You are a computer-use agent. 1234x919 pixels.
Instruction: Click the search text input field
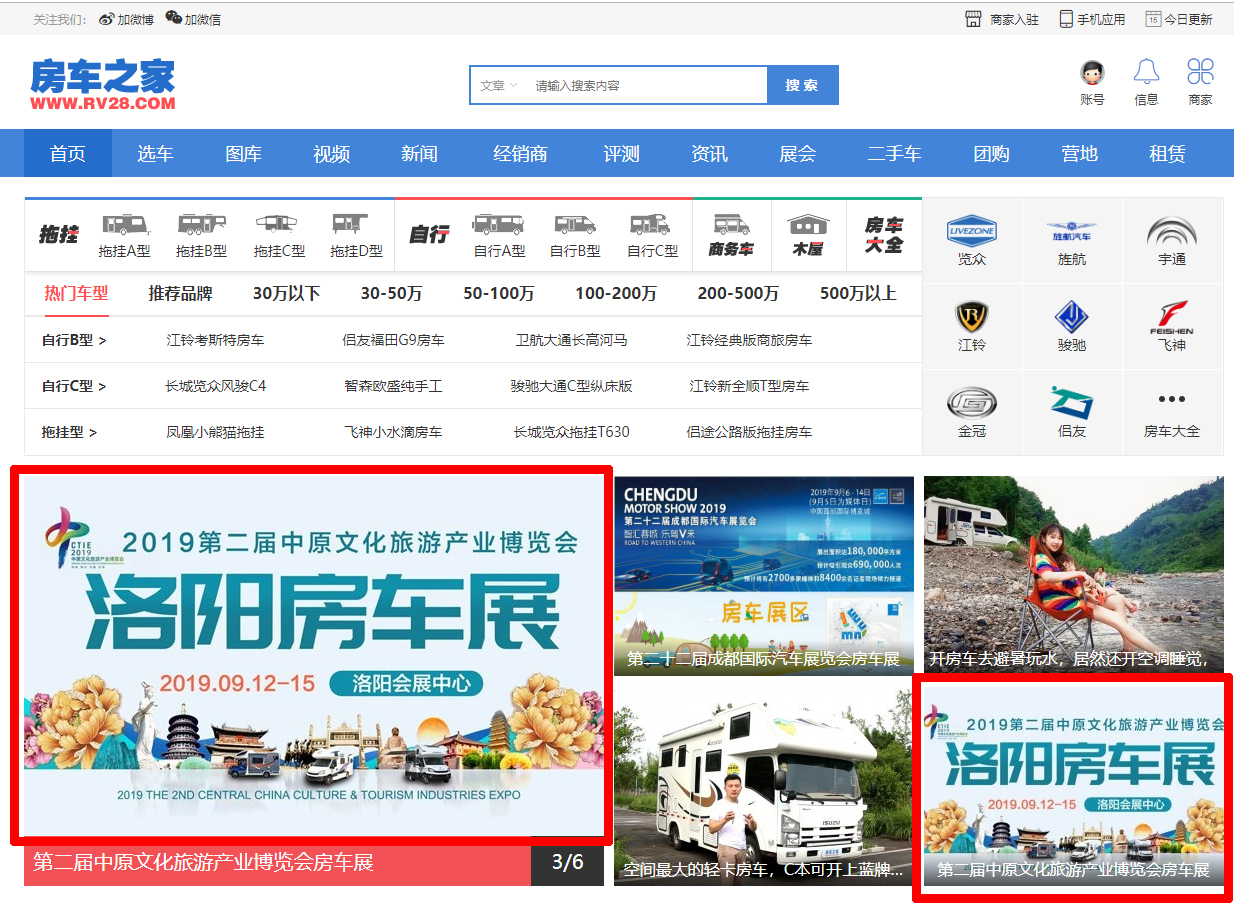[x=645, y=86]
